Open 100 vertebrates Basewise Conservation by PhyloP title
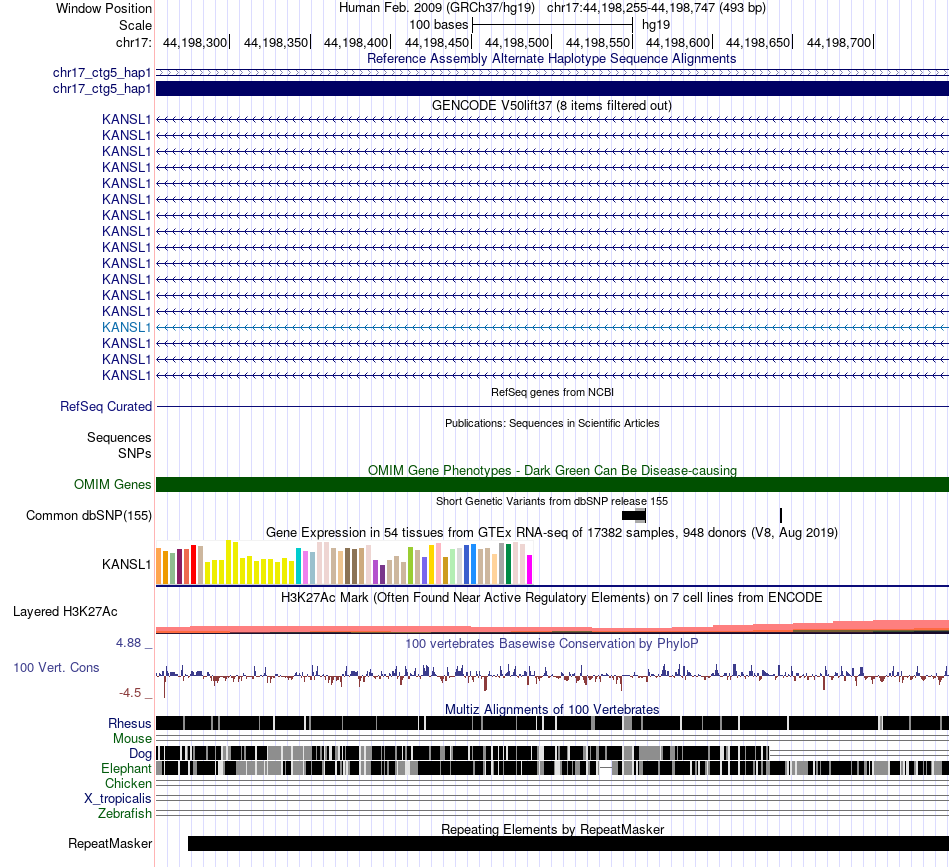 click(x=552, y=643)
